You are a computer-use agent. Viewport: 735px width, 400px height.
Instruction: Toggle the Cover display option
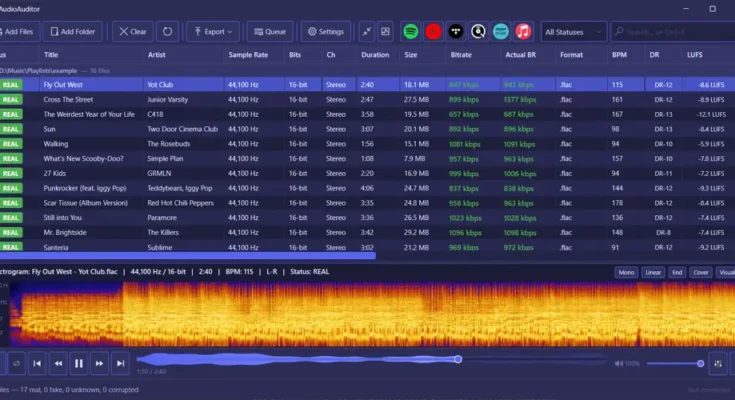(701, 272)
